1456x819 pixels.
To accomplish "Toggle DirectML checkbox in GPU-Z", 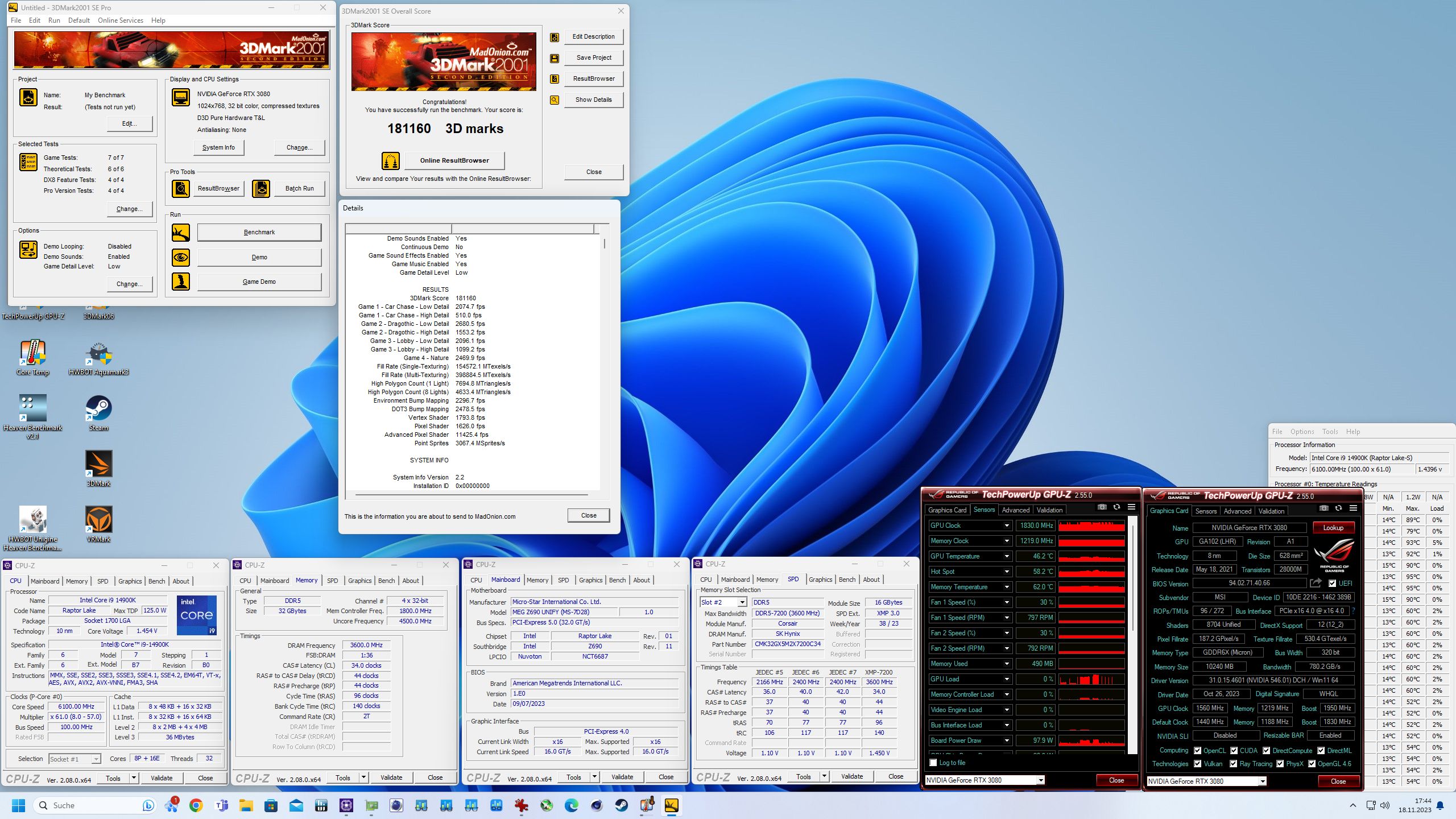I will [x=1321, y=751].
